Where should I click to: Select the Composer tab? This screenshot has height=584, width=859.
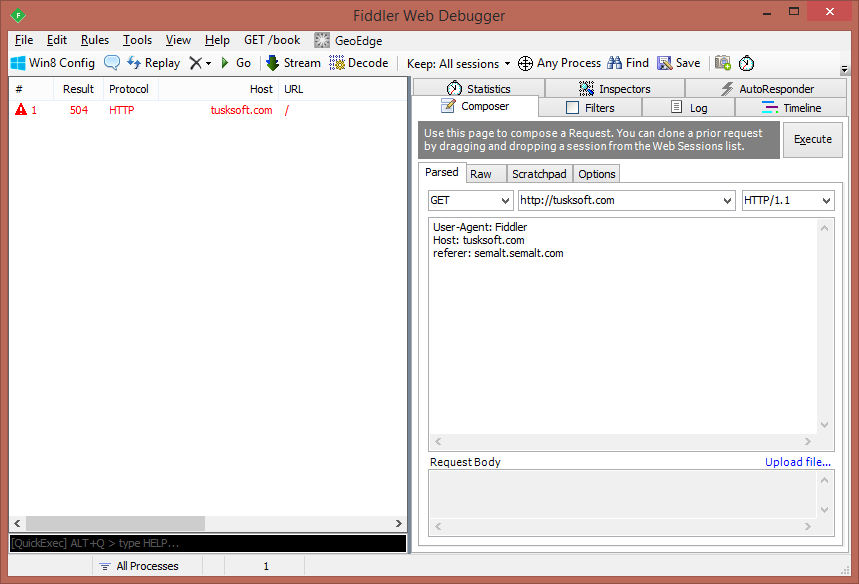tap(475, 106)
